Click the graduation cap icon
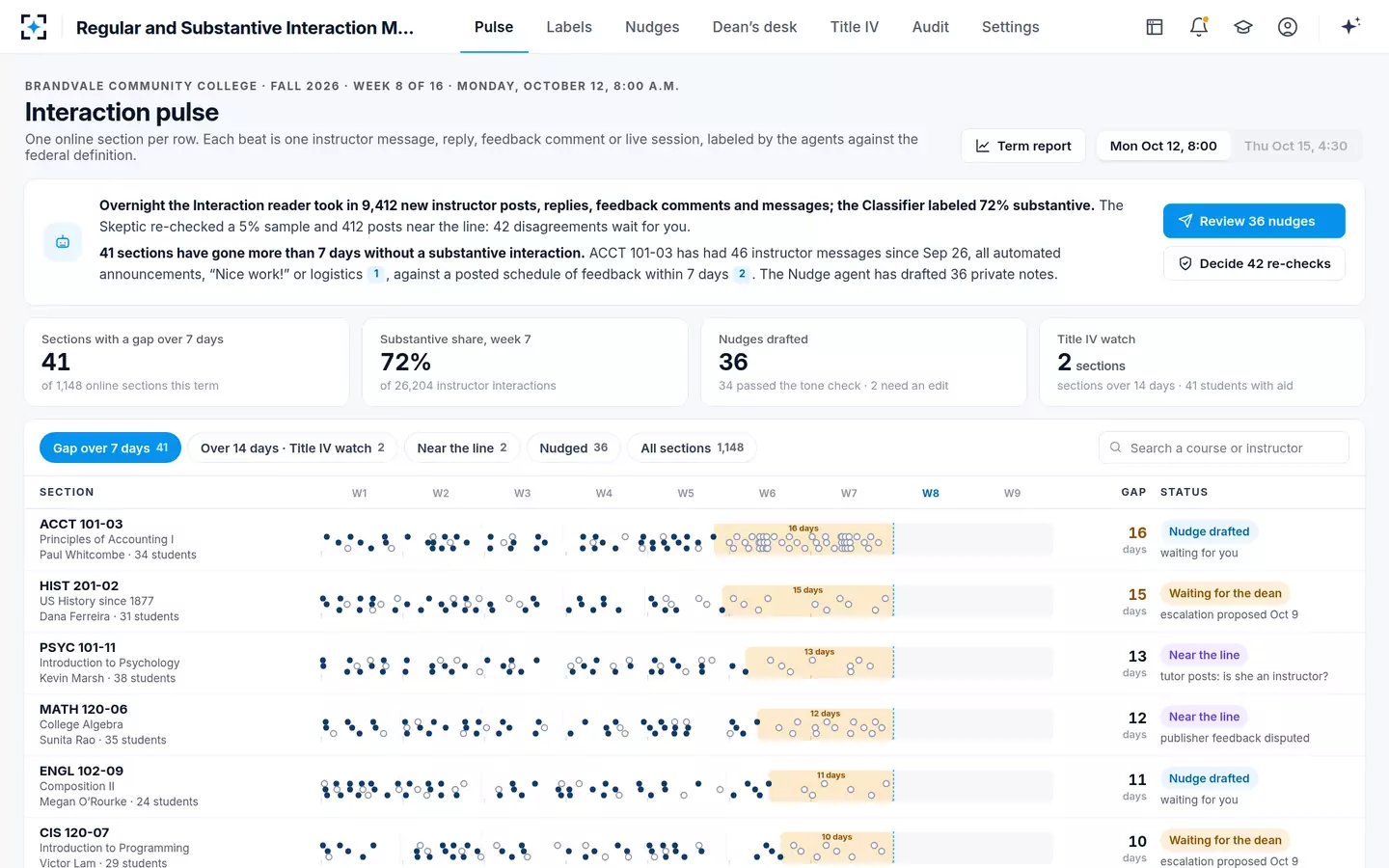1389x868 pixels. click(x=1243, y=27)
